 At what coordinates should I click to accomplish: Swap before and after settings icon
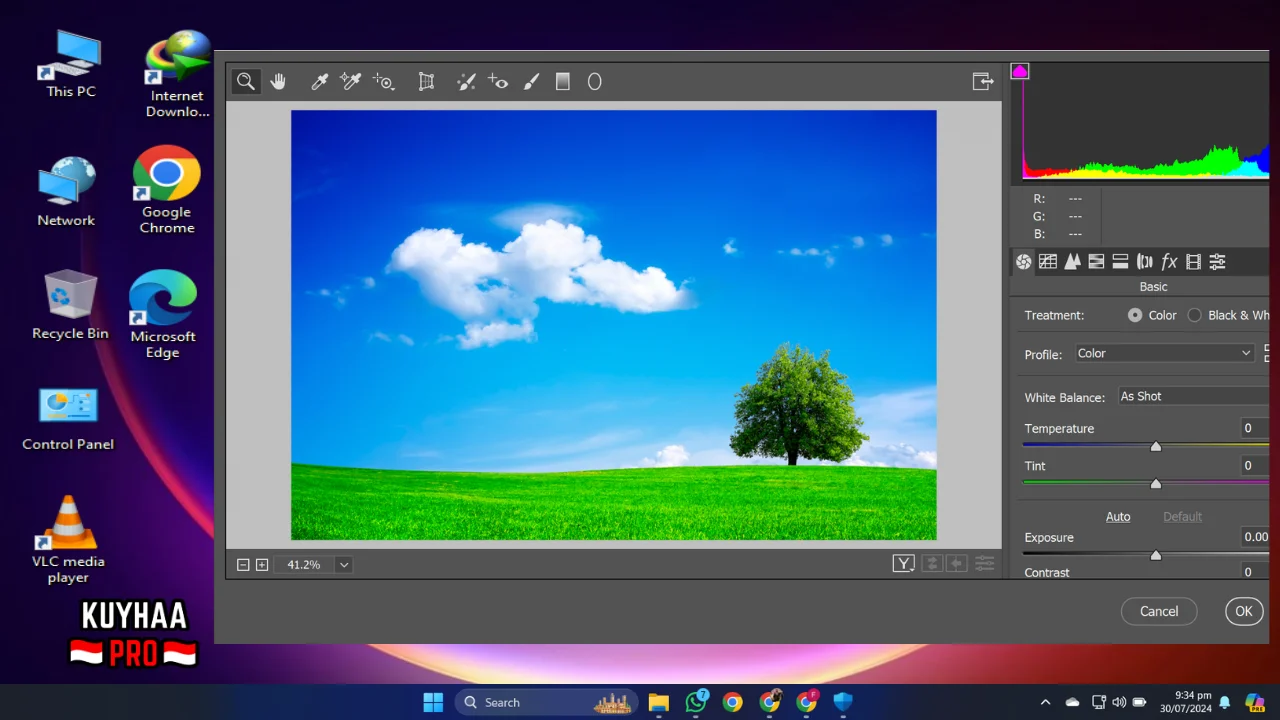932,564
